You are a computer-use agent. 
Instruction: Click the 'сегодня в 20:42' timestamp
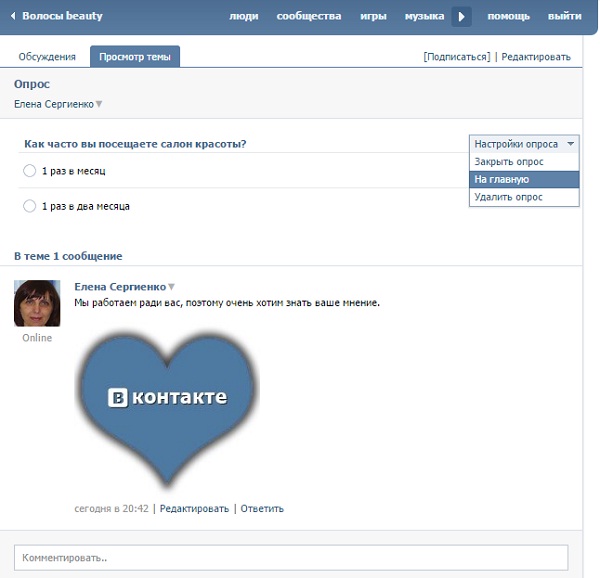tap(111, 508)
